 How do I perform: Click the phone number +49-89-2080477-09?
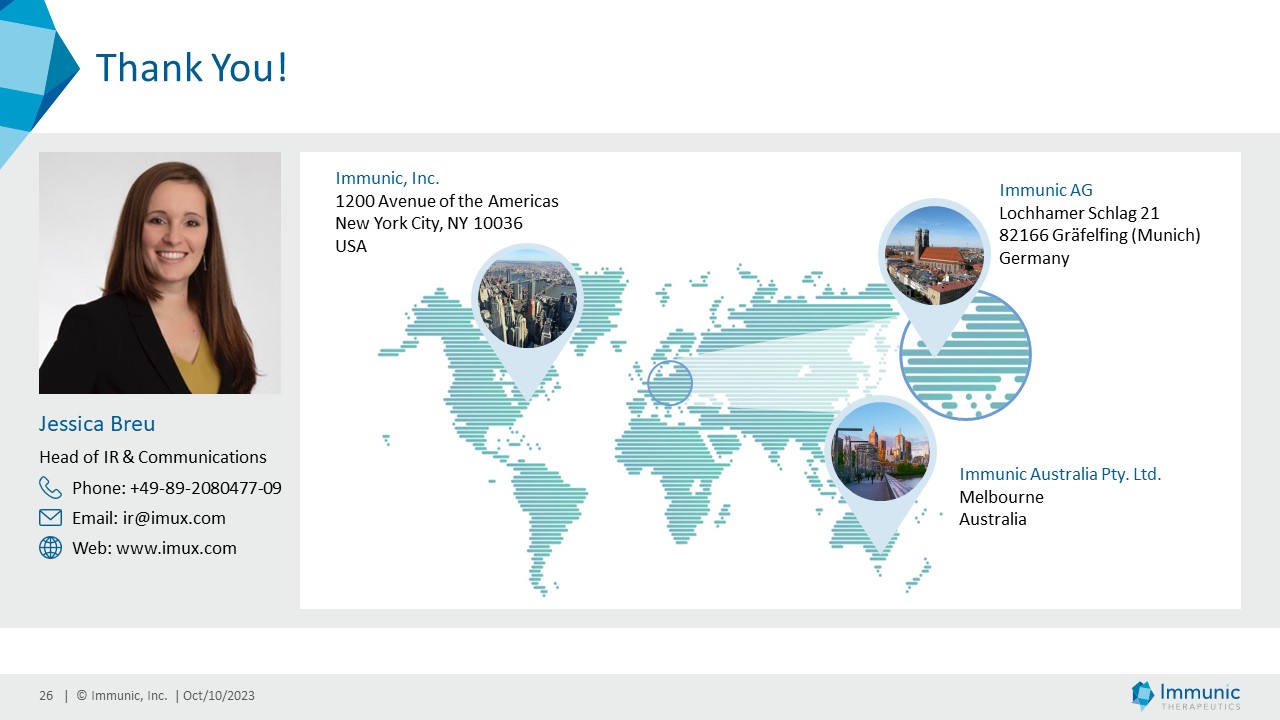[x=205, y=488]
